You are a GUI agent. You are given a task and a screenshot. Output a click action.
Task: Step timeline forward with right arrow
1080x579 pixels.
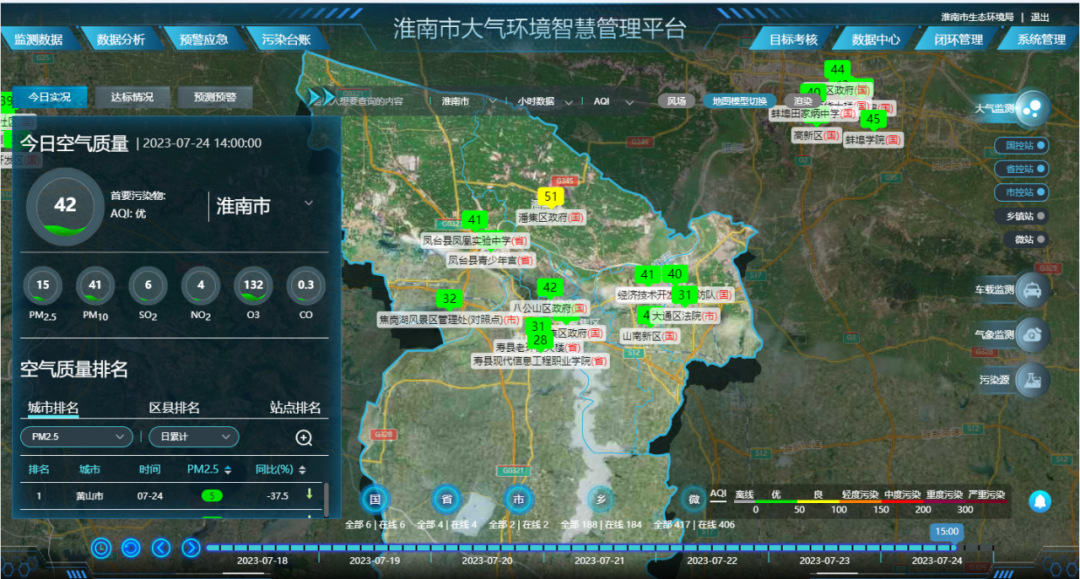coord(191,548)
